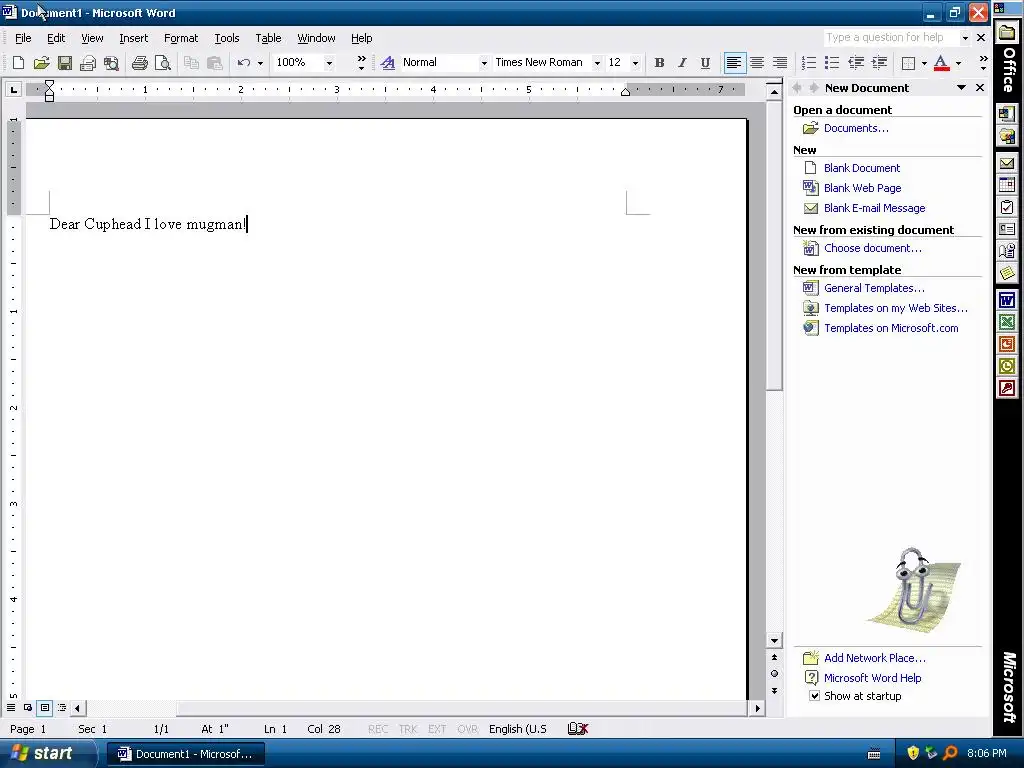Open the New Document task pane dropdown menu
1024x768 pixels.
[x=961, y=88]
